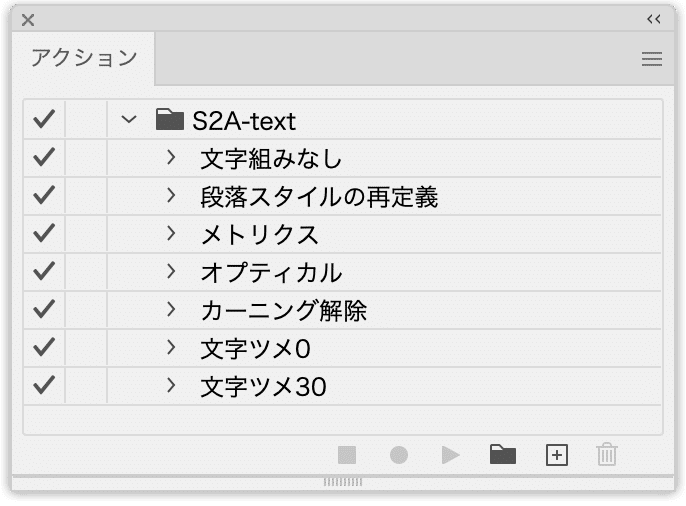
Task: Toggle the checkmark for 文字ツメ30 action
Action: [44, 385]
